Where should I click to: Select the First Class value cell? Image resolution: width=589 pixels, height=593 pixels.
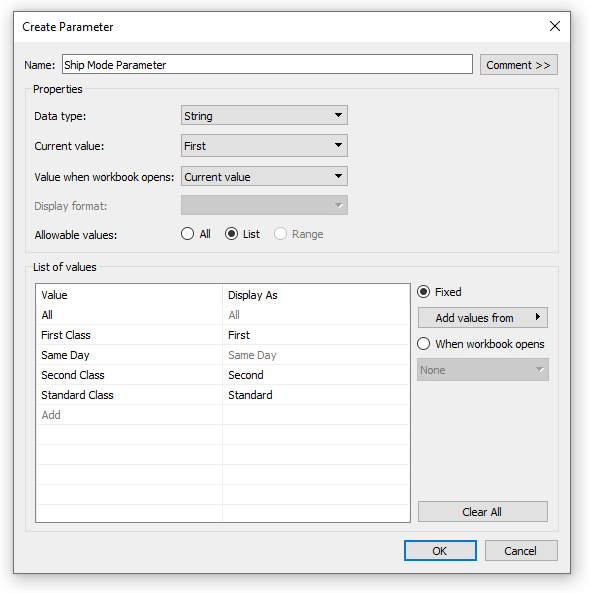pos(129,335)
